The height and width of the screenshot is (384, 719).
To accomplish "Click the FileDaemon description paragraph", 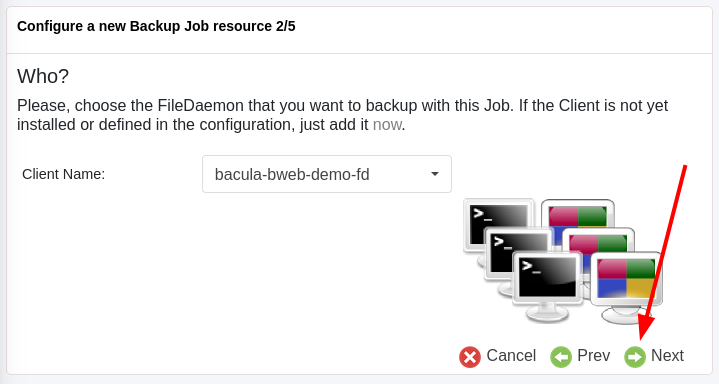I will pyautogui.click(x=343, y=115).
